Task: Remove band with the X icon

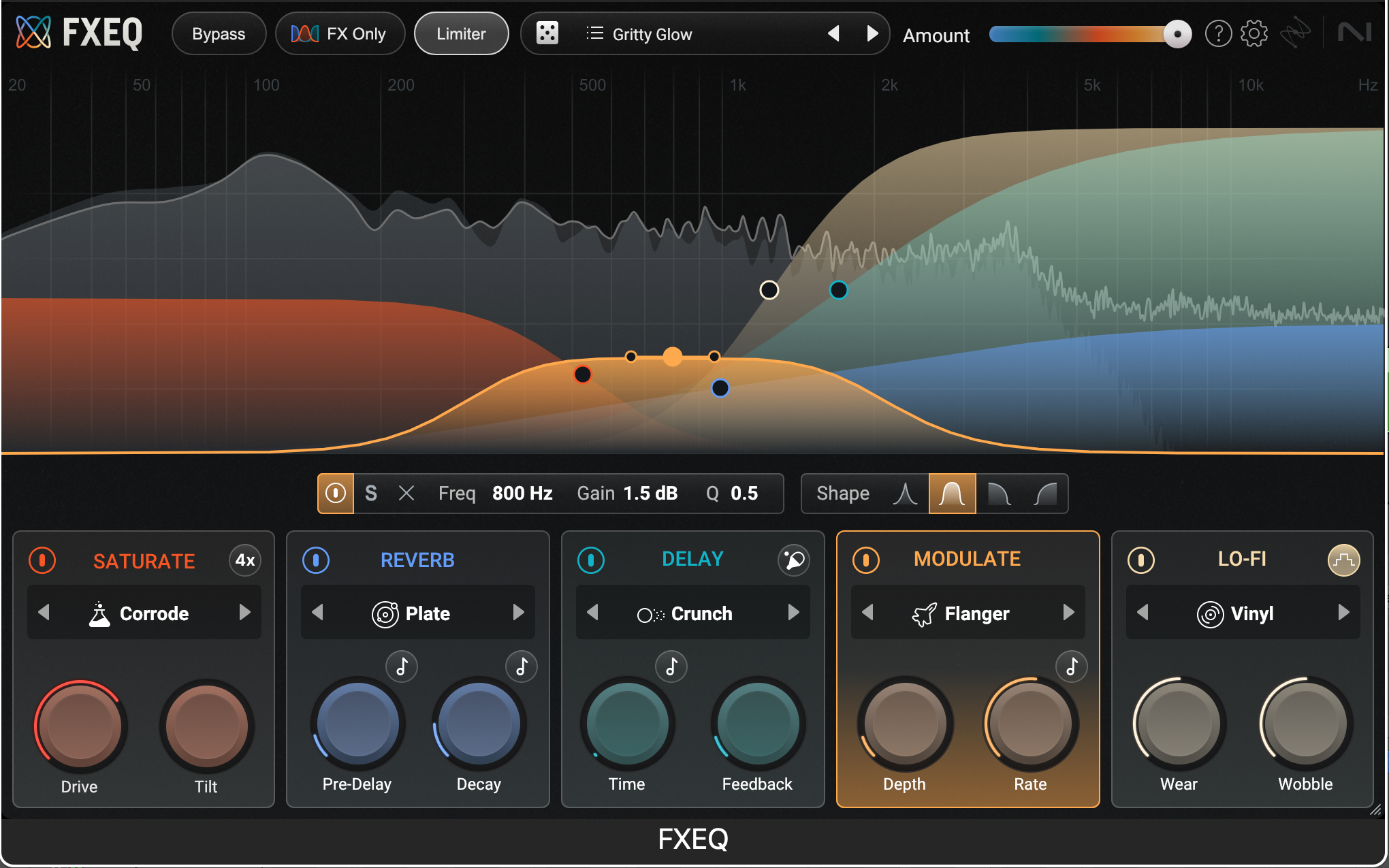Action: tap(406, 494)
